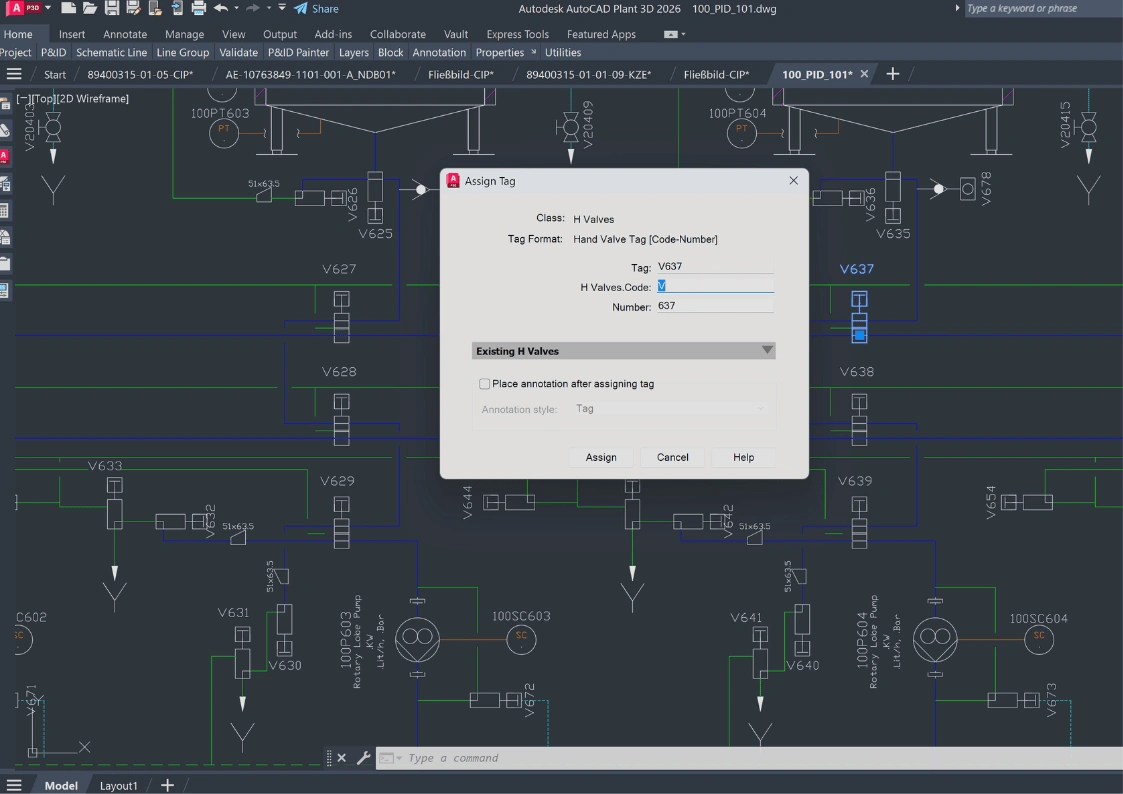The height and width of the screenshot is (794, 1123).
Task: Open Customize Quick Access Toolbar dropdown
Action: pyautogui.click(x=282, y=9)
